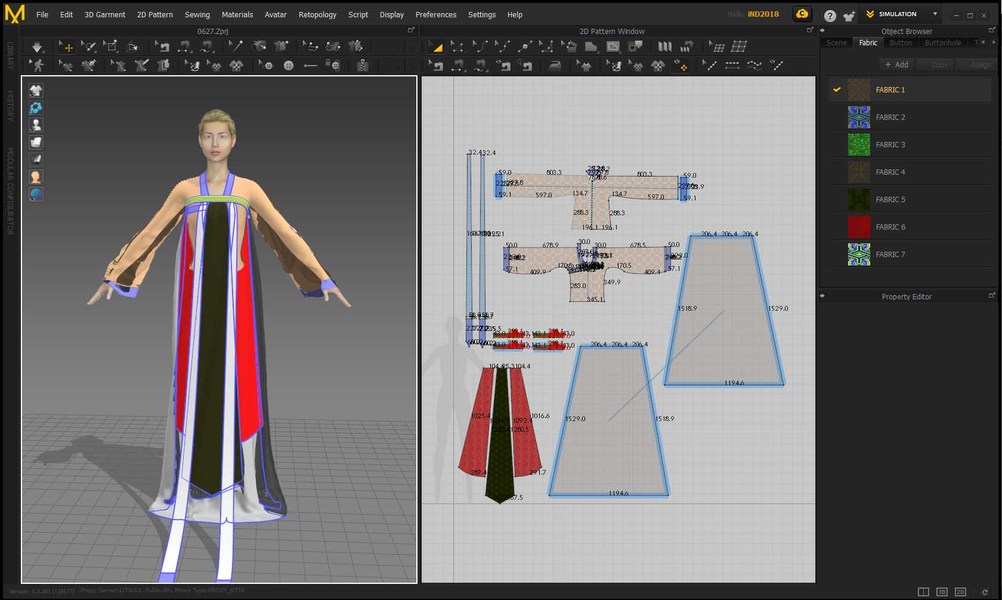Expand the LIBRARY side panel

10,56
